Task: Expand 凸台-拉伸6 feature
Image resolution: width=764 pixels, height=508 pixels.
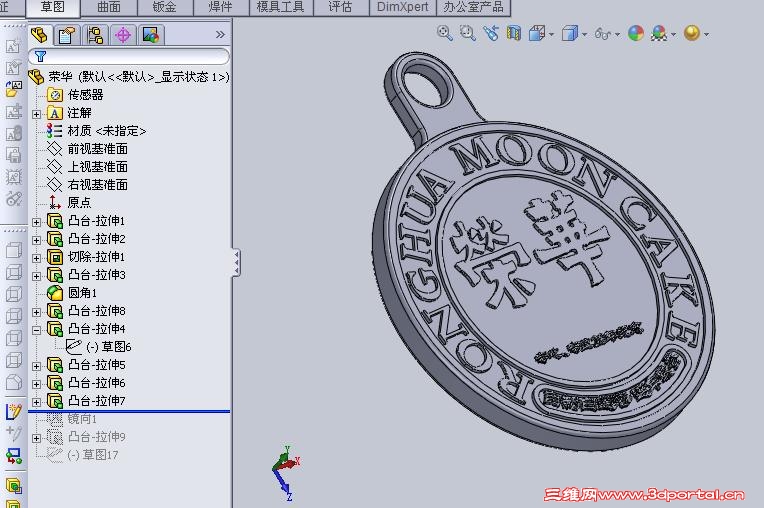Action: point(37,385)
